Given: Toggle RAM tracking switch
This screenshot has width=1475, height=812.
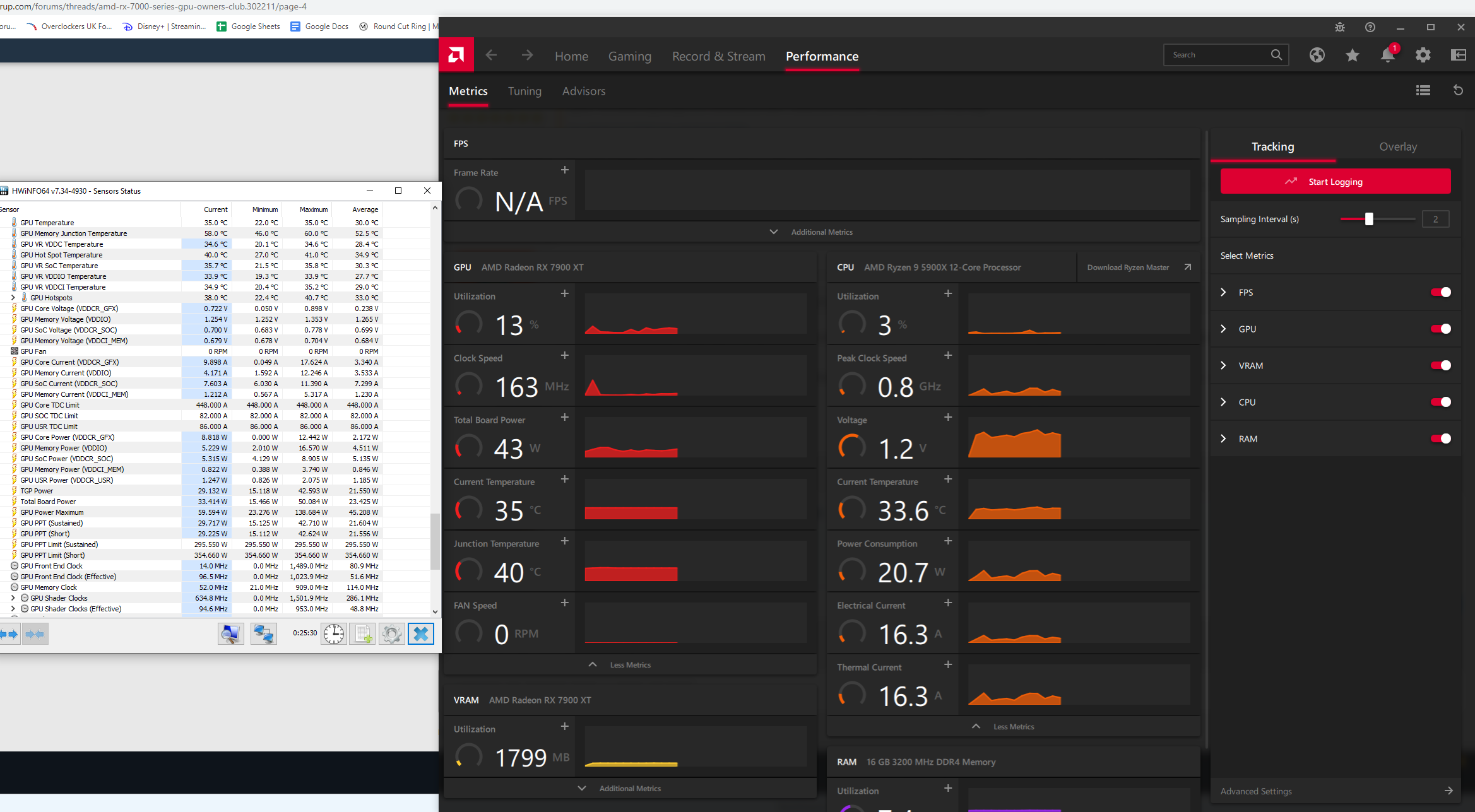Looking at the screenshot, I should click(x=1441, y=438).
